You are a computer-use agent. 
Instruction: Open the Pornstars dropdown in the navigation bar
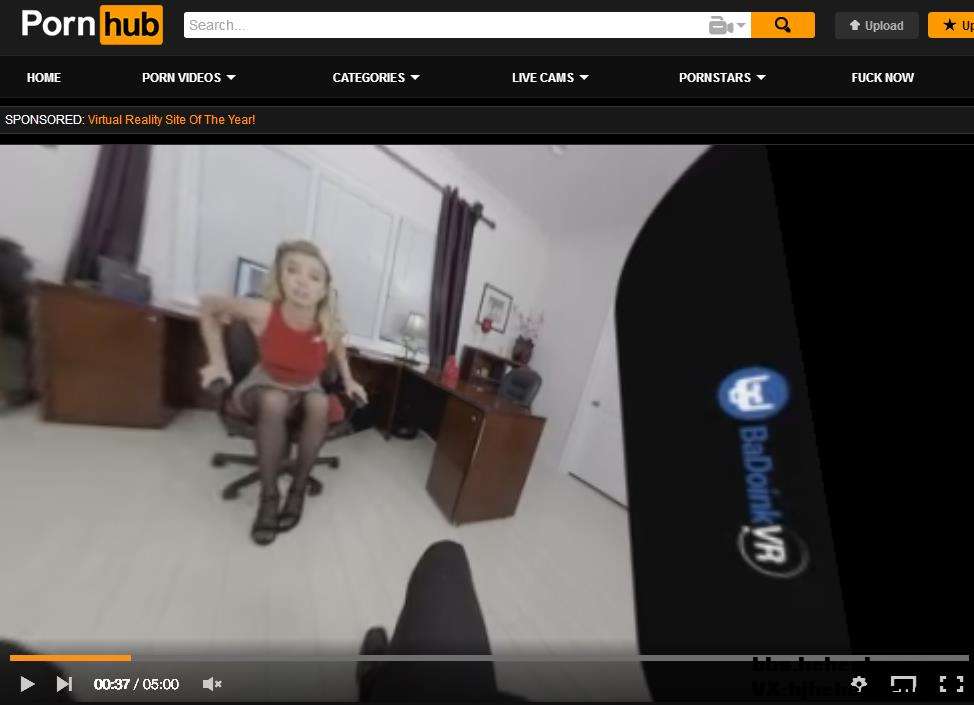pos(722,77)
